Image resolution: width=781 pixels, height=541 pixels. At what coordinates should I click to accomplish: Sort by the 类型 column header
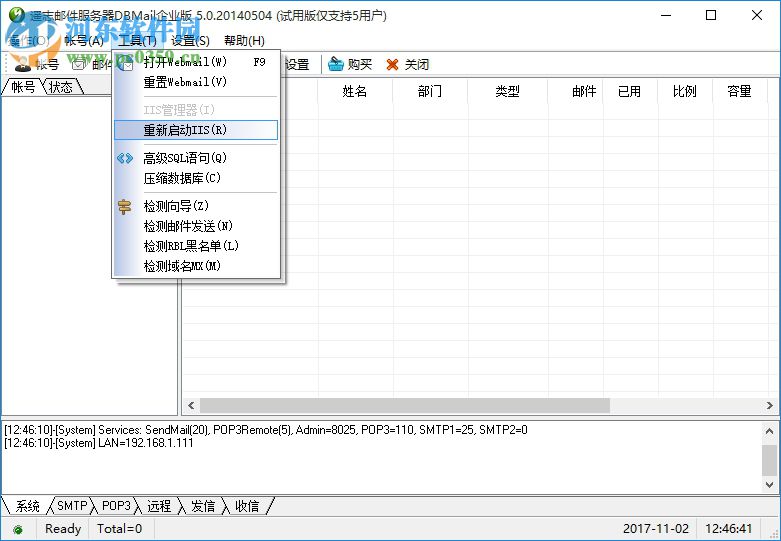pos(508,92)
